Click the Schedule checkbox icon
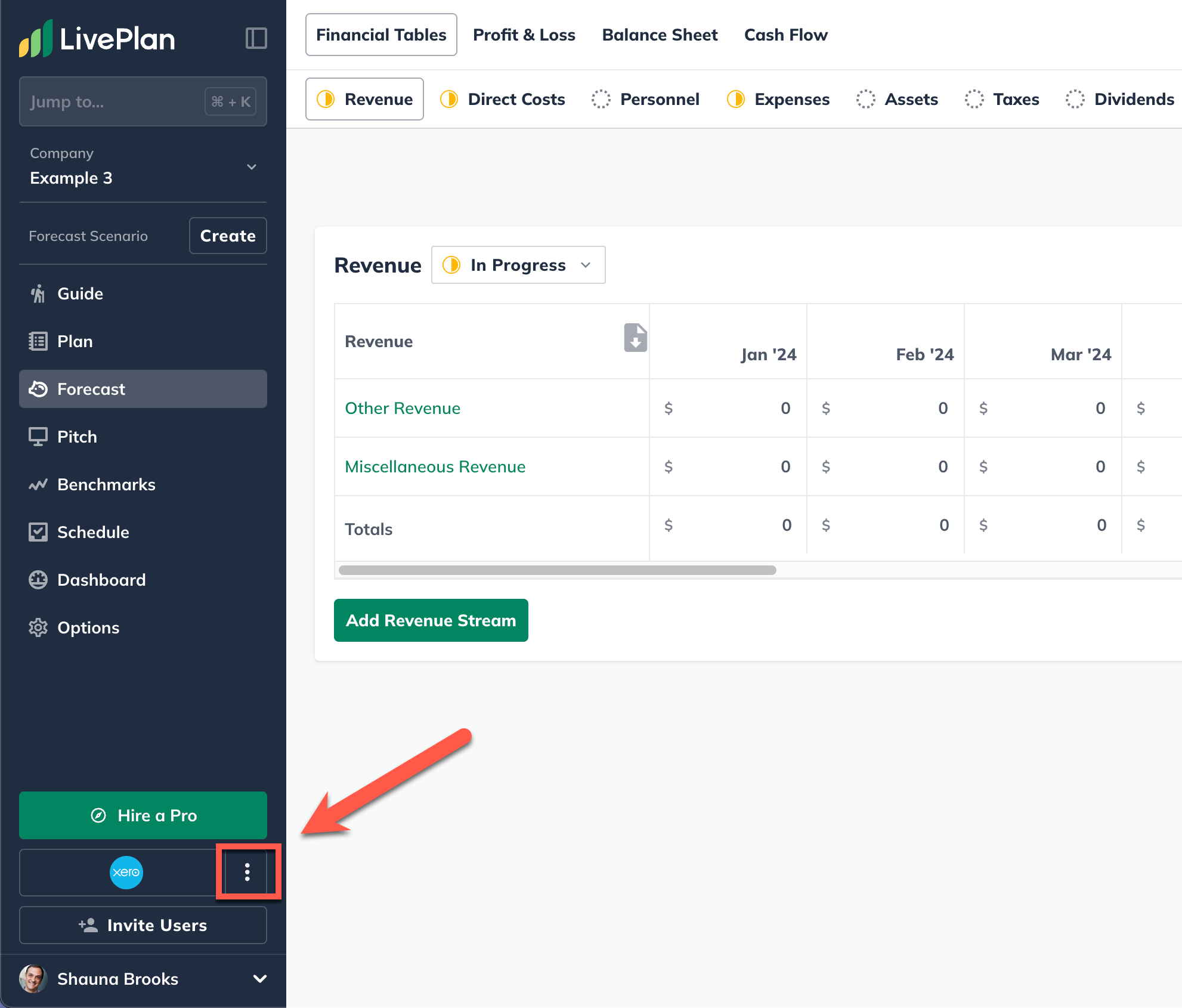1182x1008 pixels. 38,532
